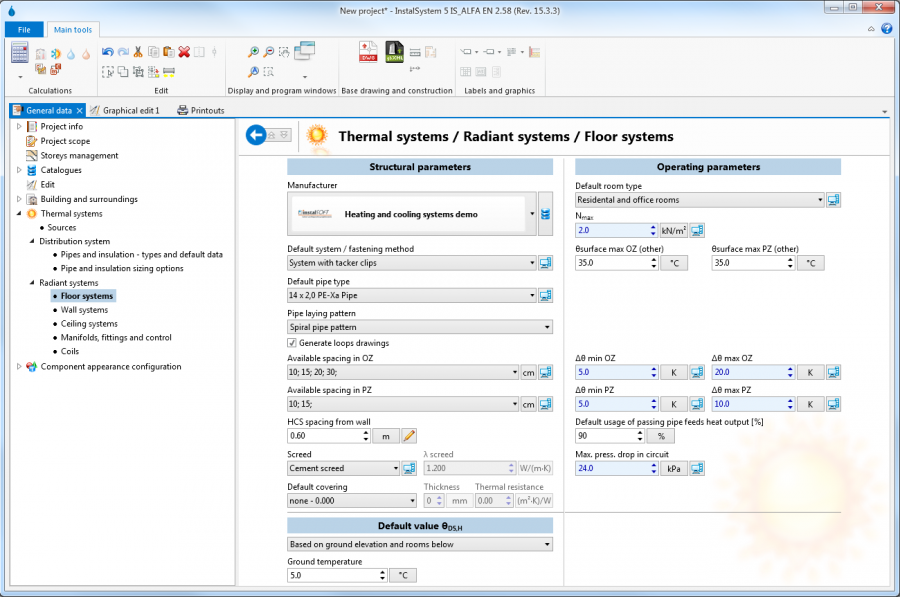Click the blue back arrow button
Image resolution: width=900 pixels, height=597 pixels.
[x=256, y=135]
